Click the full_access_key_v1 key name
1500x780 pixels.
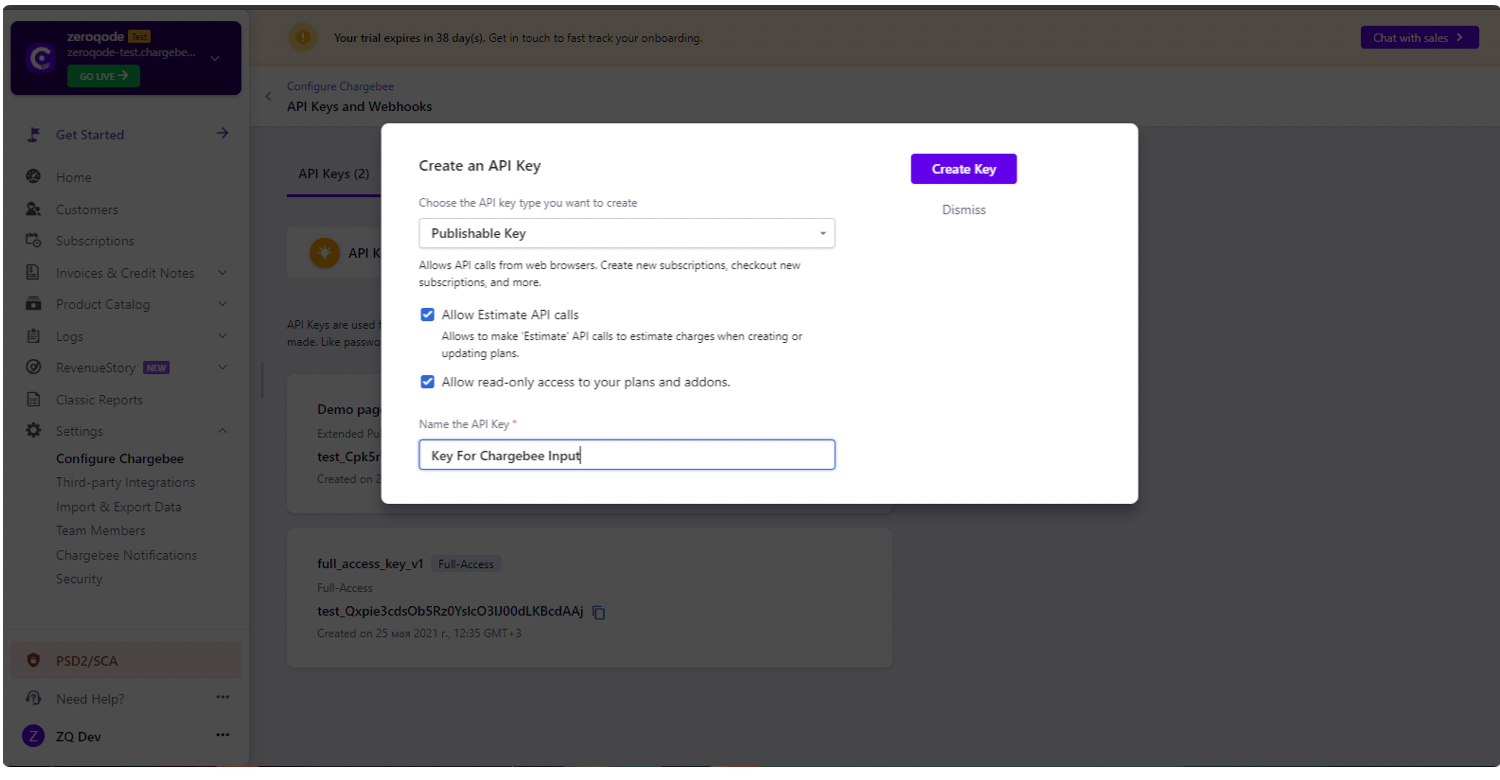(370, 564)
